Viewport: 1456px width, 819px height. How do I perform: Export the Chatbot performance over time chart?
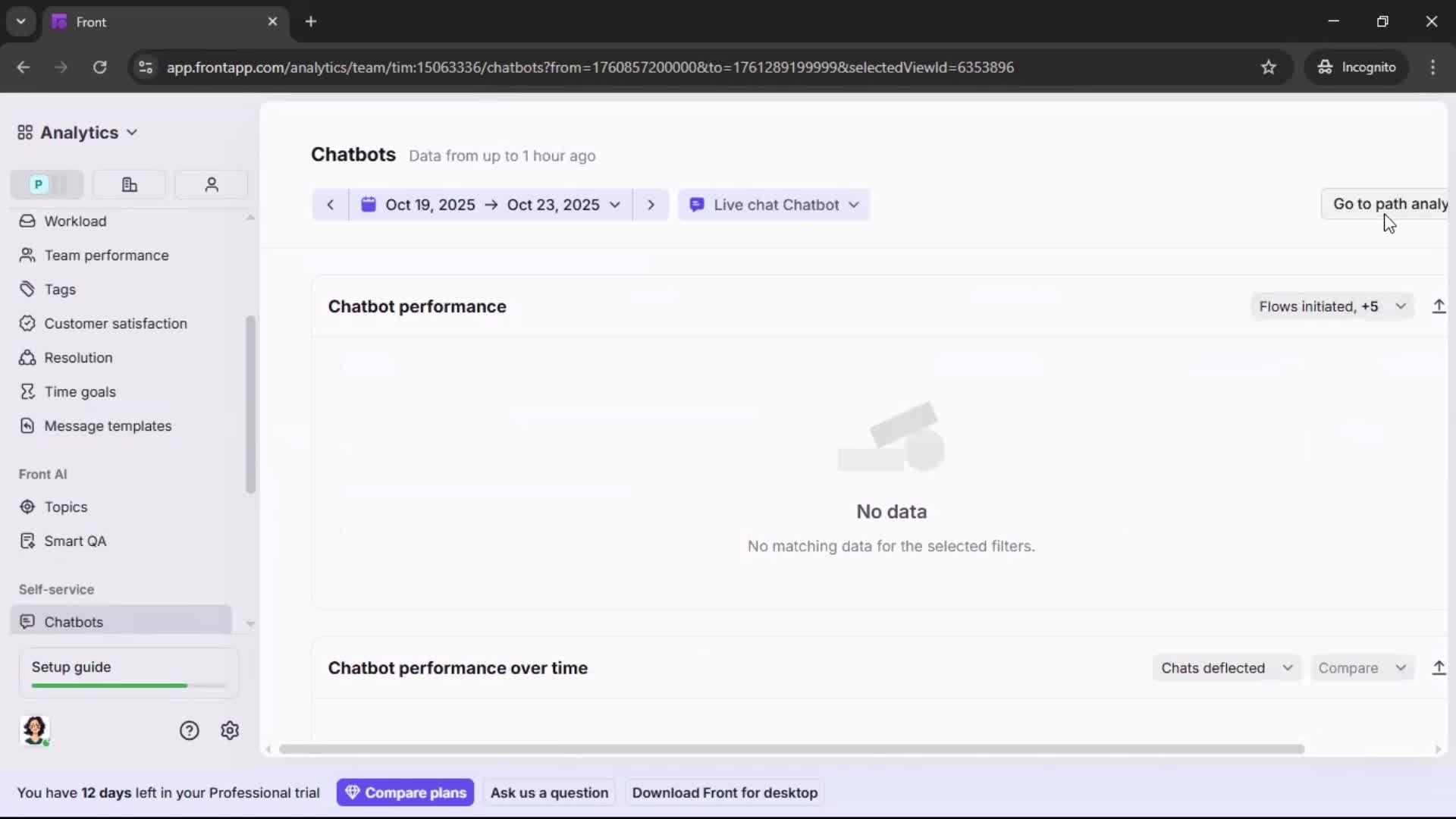(1439, 668)
